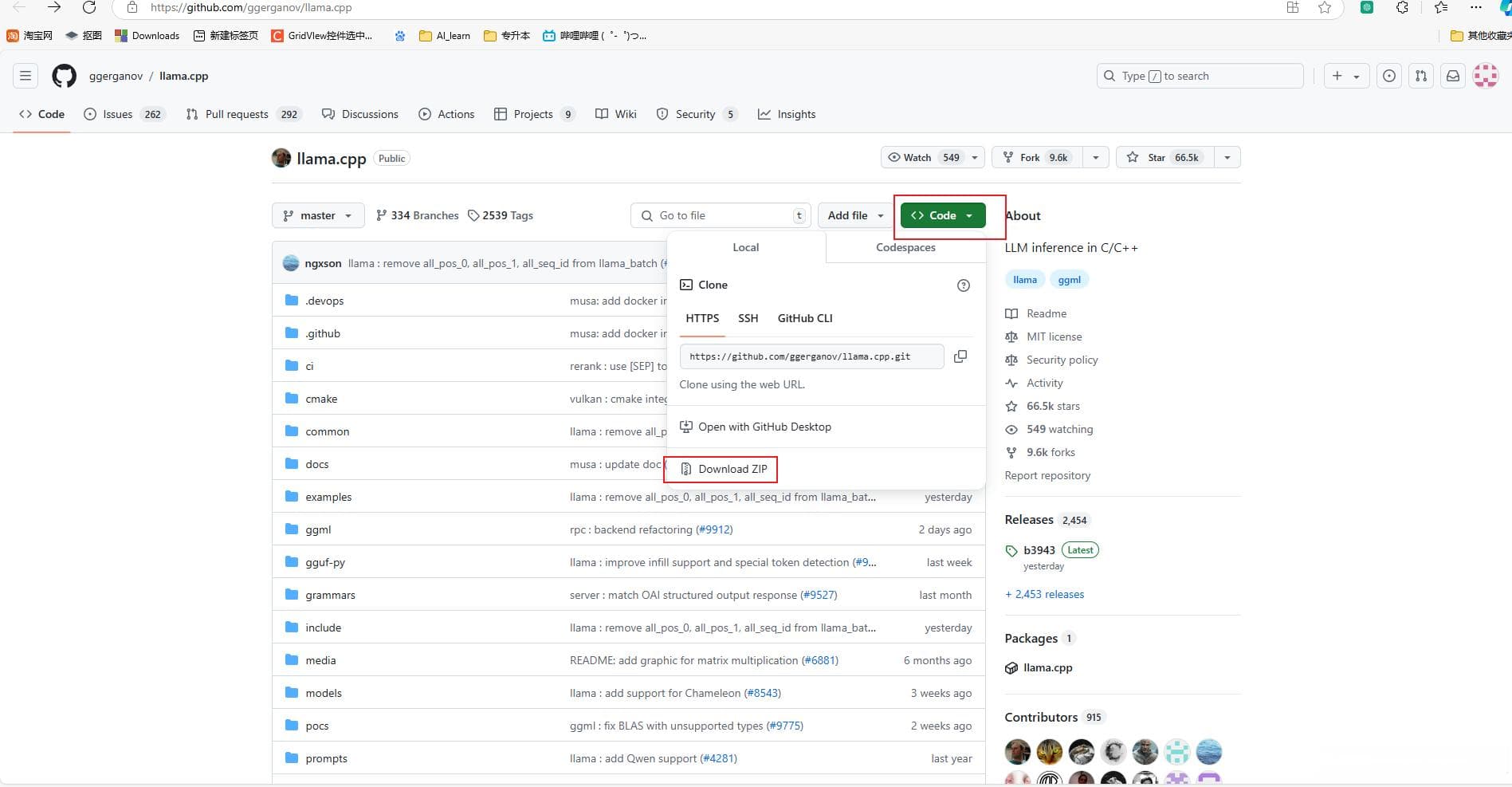Open the Taobao bookmark
Viewport: 1512px width, 787px height.
pyautogui.click(x=30, y=35)
